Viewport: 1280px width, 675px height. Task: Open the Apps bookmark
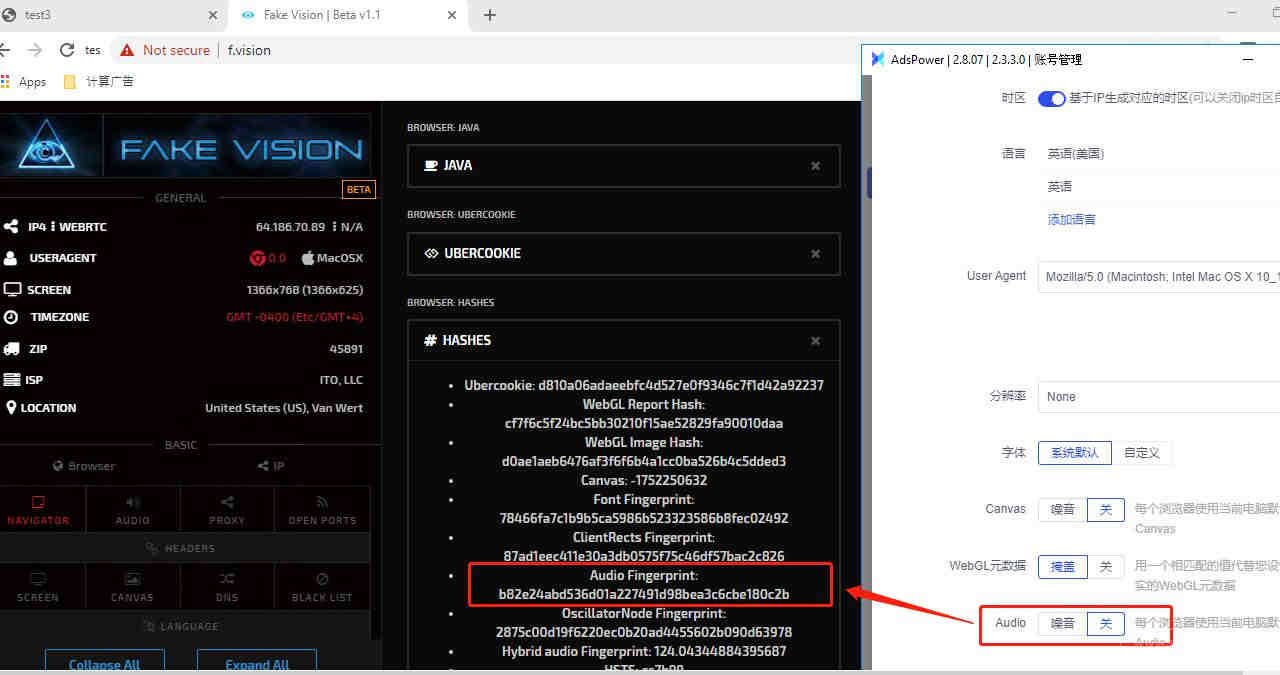25,82
